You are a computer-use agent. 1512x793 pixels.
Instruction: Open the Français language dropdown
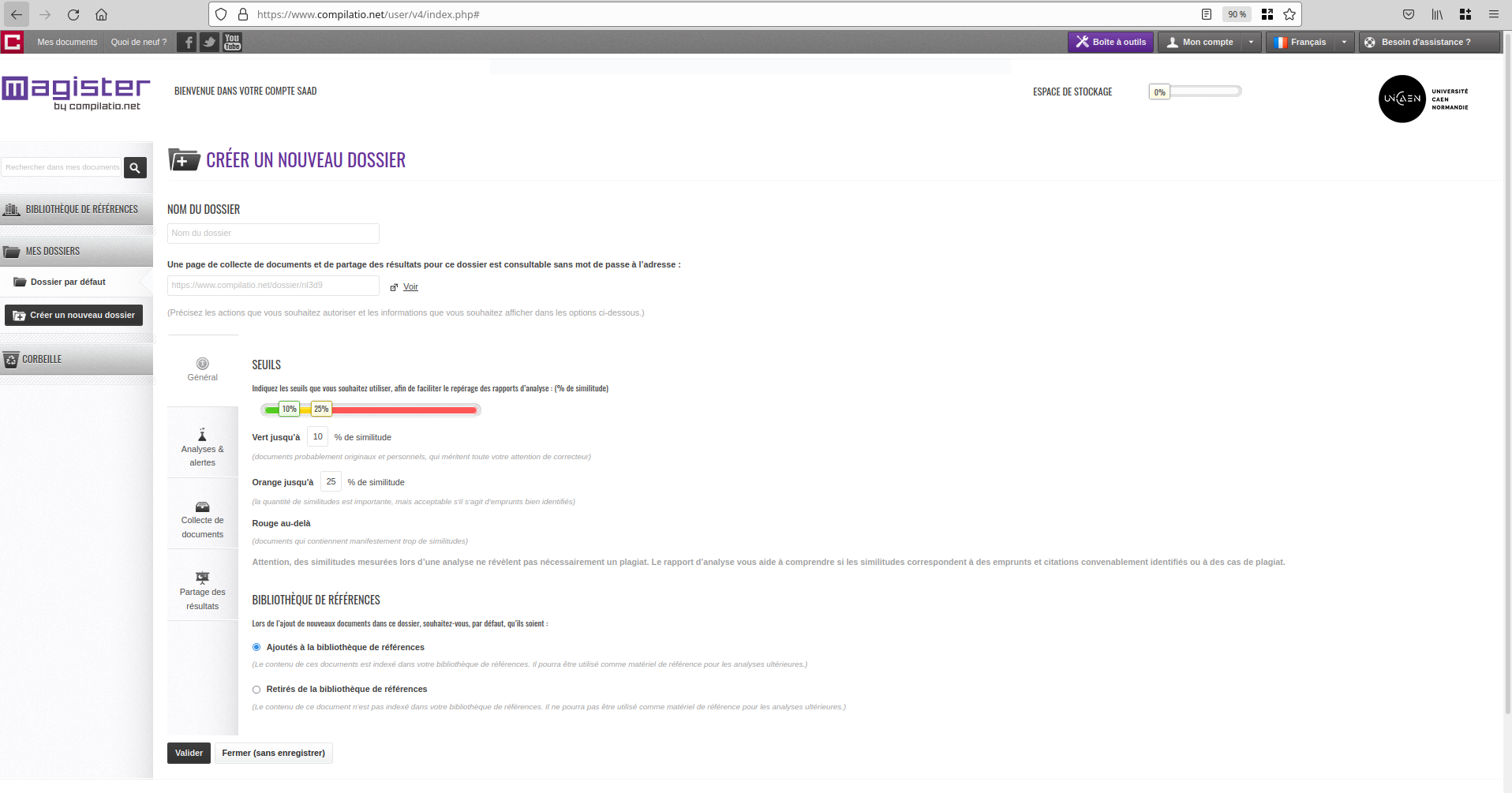(x=1344, y=43)
